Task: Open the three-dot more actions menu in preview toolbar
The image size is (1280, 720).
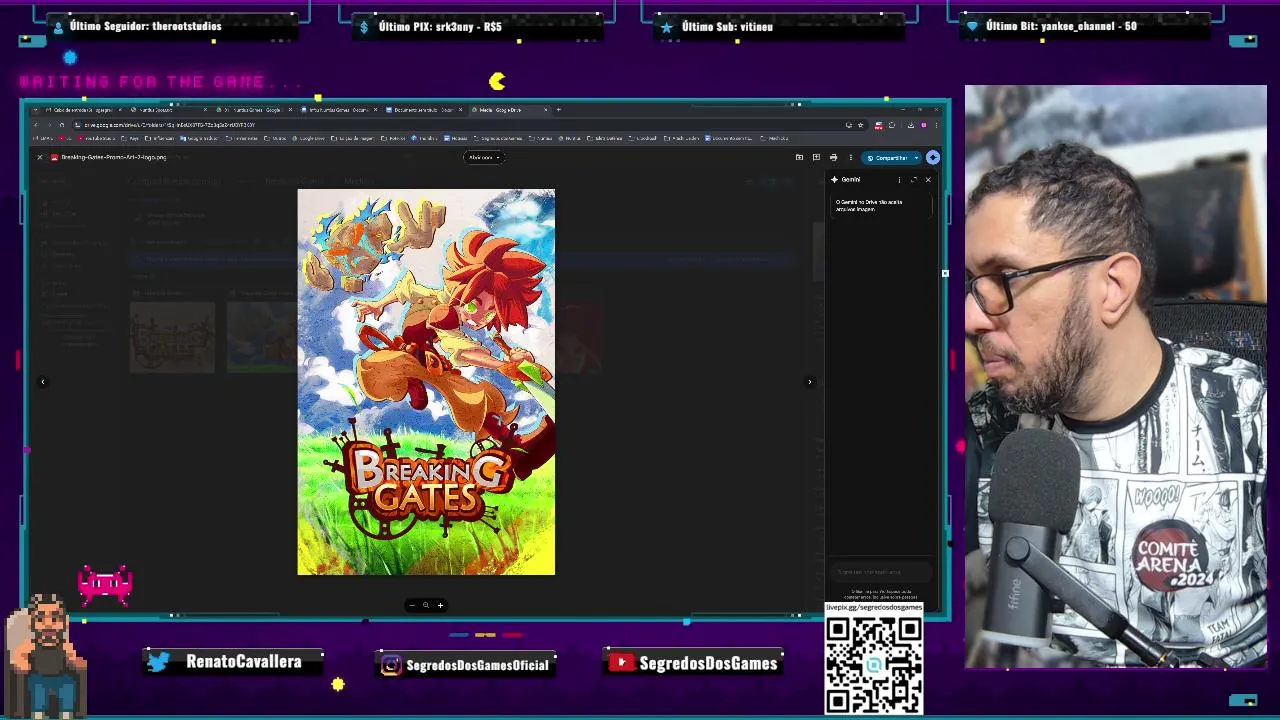Action: 850,157
